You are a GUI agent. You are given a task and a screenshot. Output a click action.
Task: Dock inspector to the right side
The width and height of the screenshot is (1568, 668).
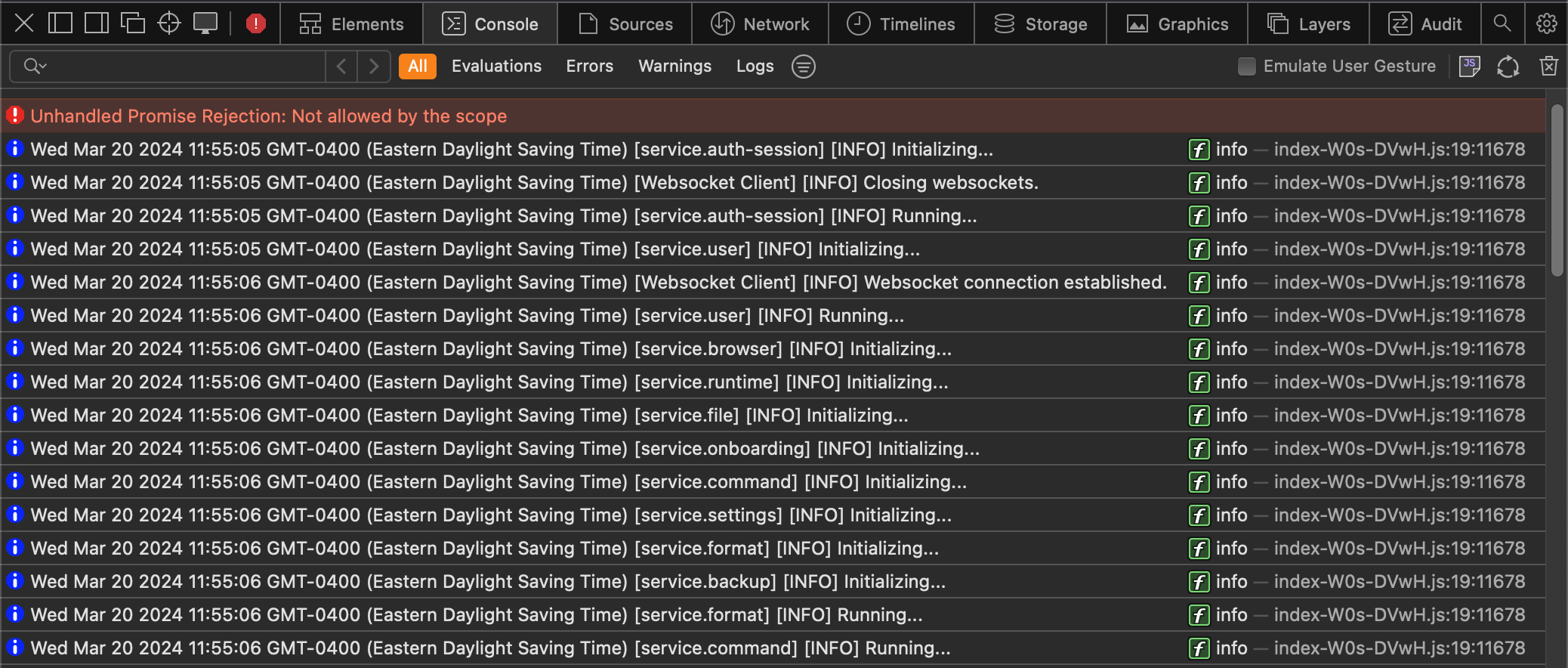[x=97, y=23]
